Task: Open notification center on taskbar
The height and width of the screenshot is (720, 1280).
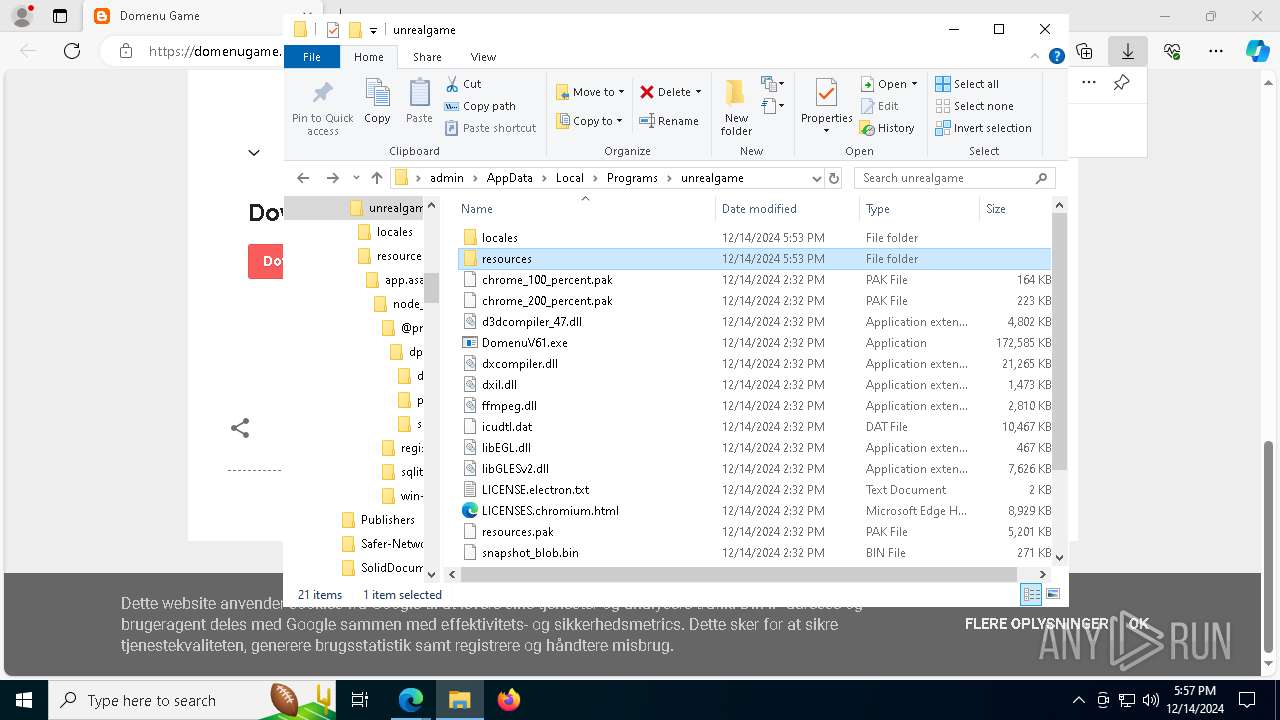Action: click(1247, 700)
